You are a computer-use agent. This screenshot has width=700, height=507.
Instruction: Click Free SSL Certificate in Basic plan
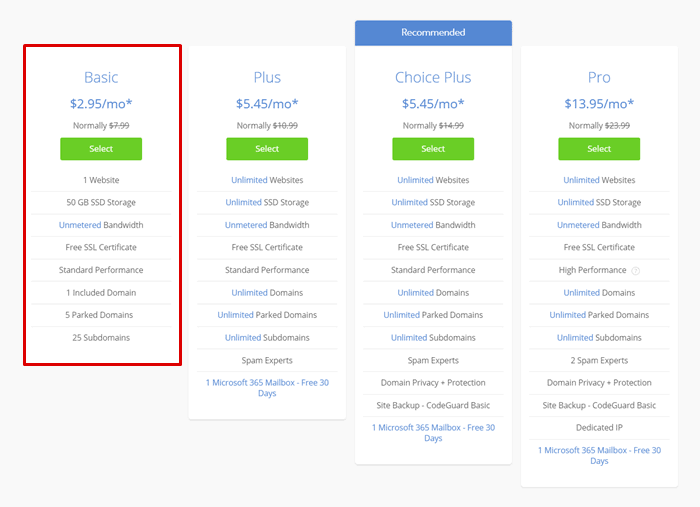click(x=101, y=247)
